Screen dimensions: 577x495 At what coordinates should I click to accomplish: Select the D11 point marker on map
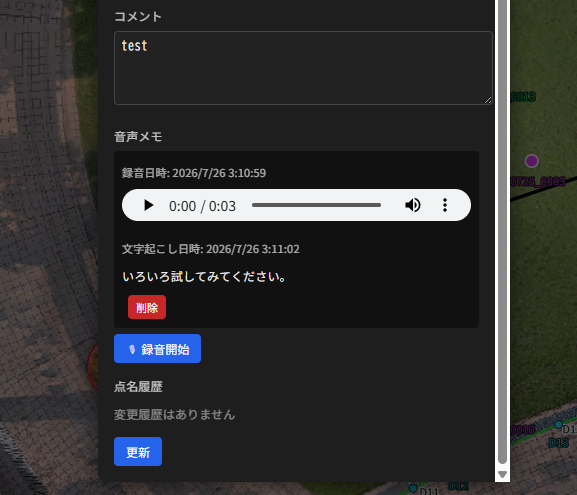click(x=413, y=488)
